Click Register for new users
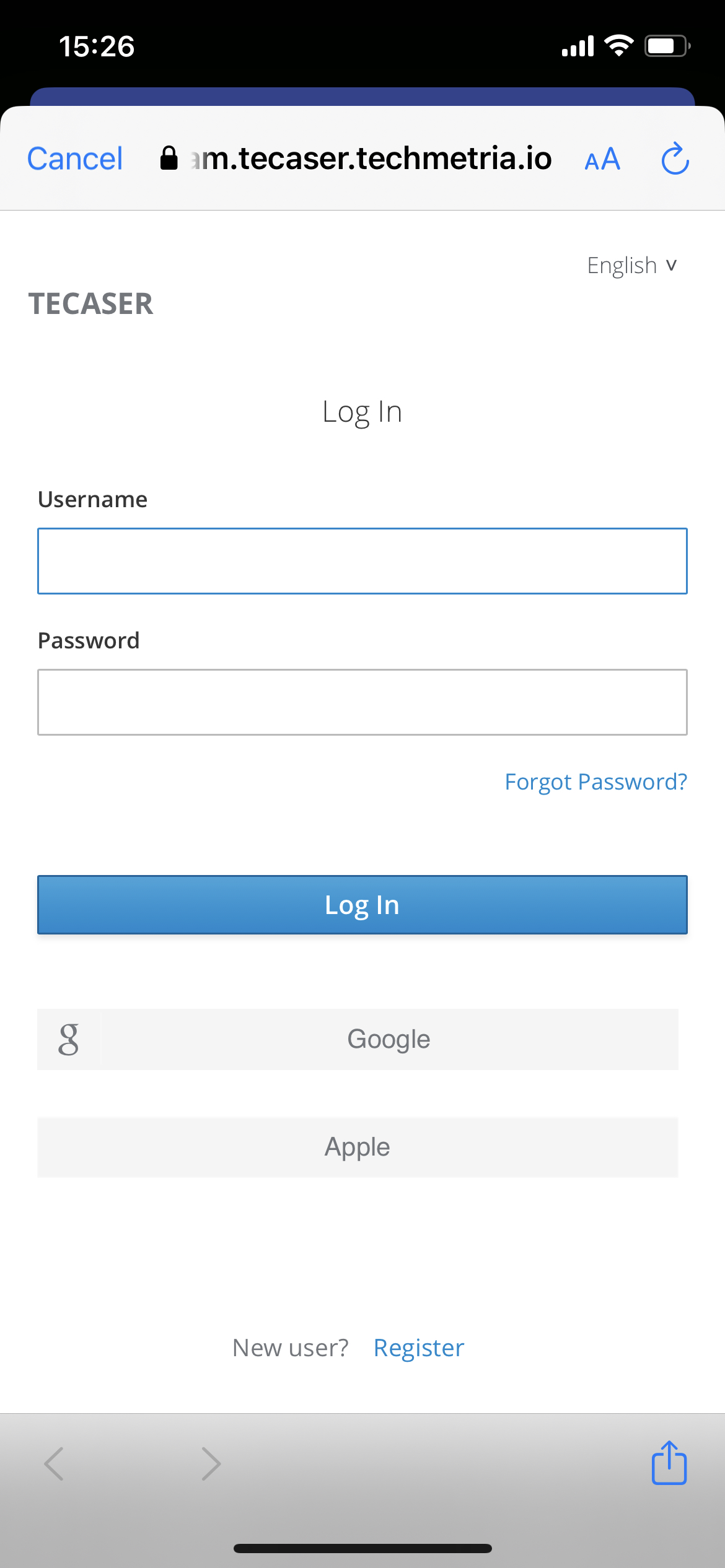The image size is (725, 1568). 418,1347
